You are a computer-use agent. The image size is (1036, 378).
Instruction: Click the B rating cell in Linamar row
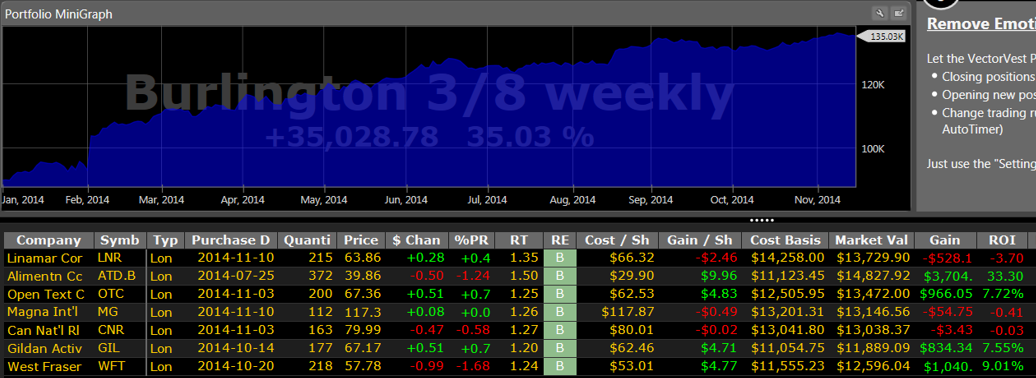point(560,258)
